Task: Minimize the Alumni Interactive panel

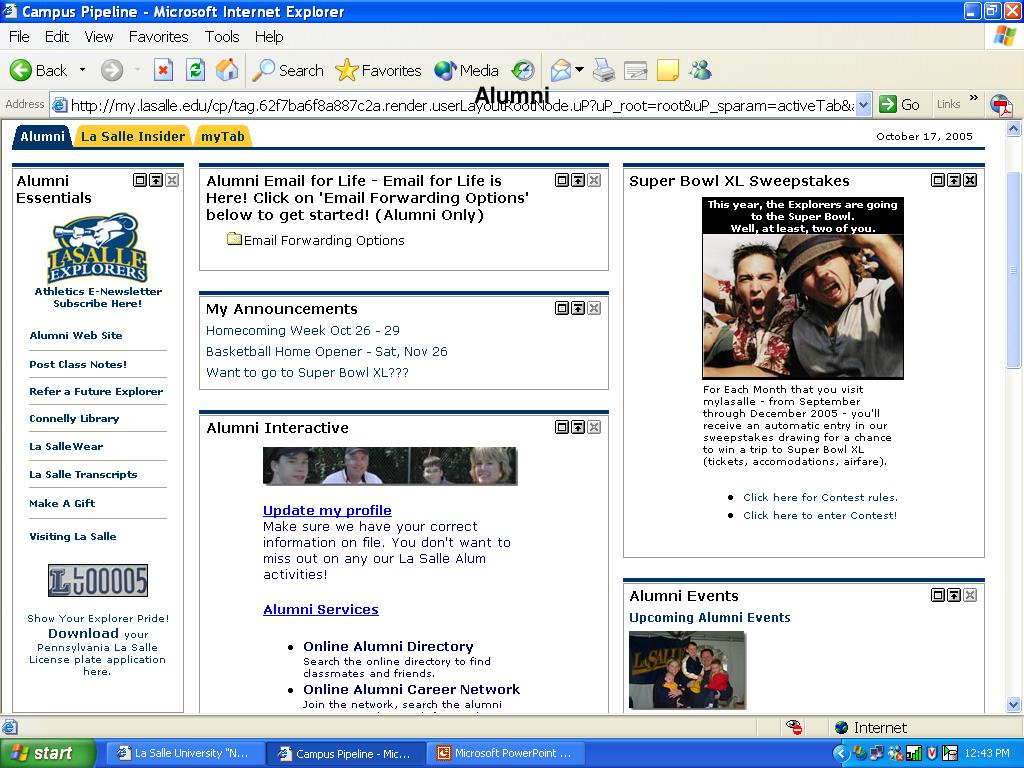Action: point(578,427)
